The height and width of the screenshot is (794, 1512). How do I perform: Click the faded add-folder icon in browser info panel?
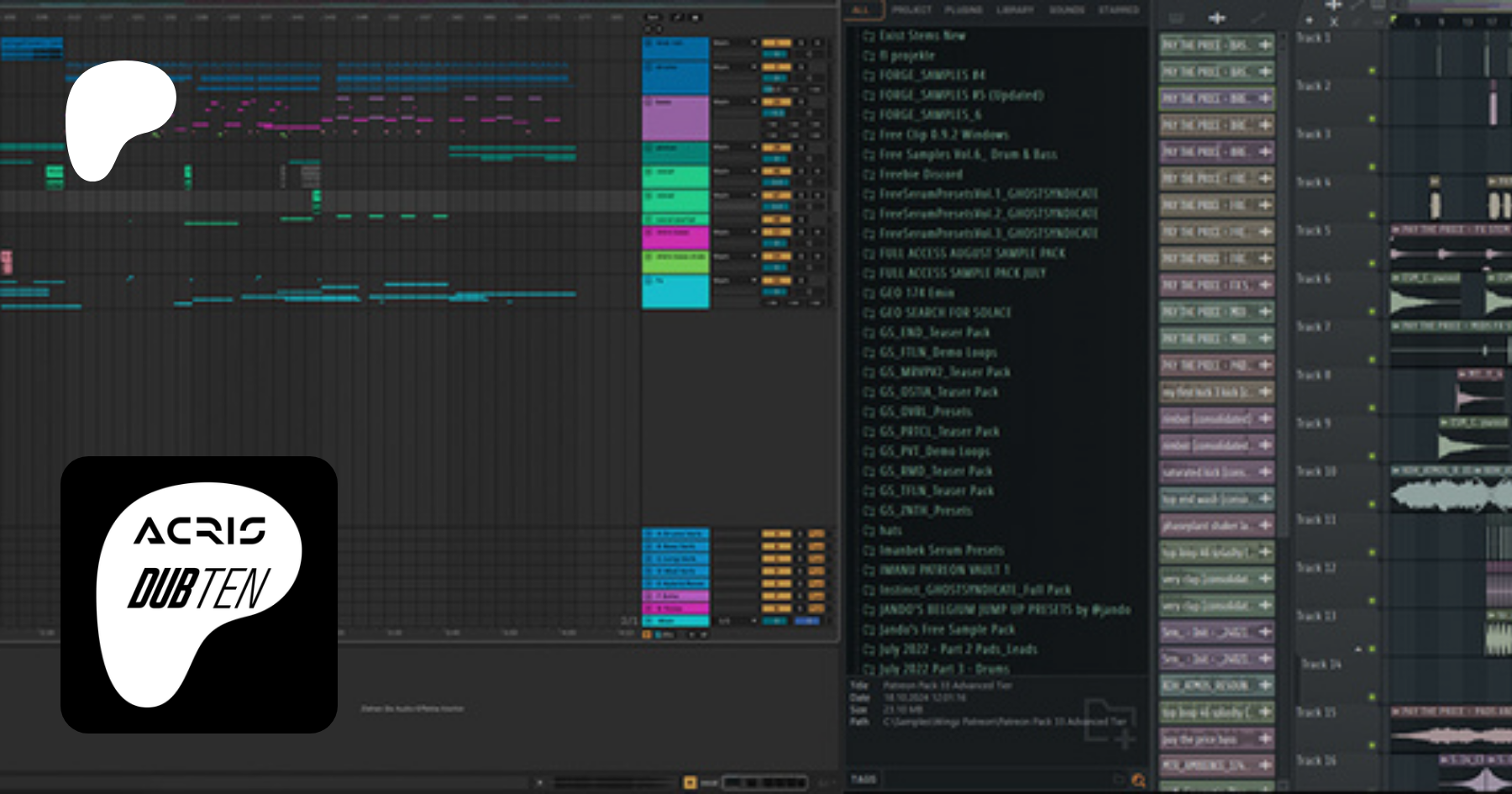click(x=1110, y=721)
